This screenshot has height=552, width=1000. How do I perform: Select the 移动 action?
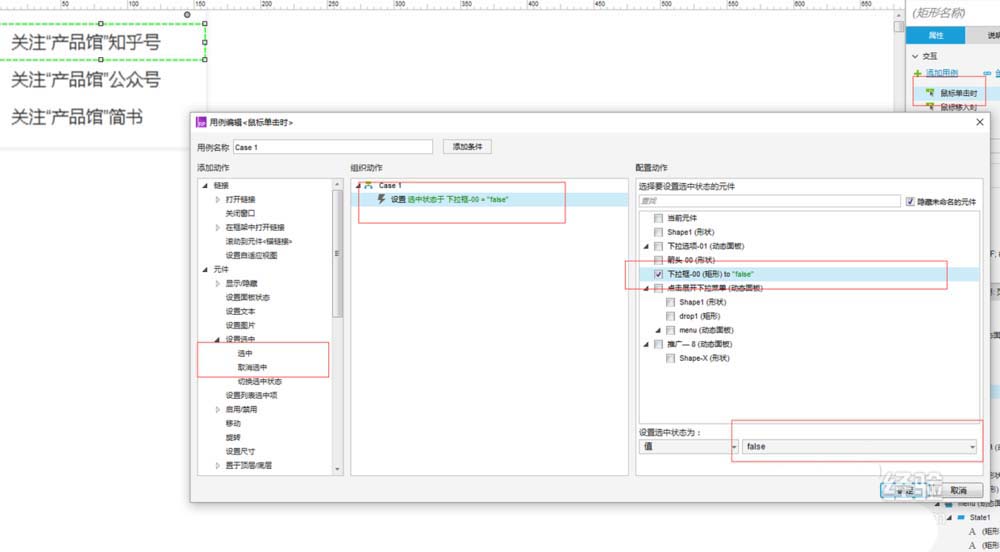pos(233,423)
